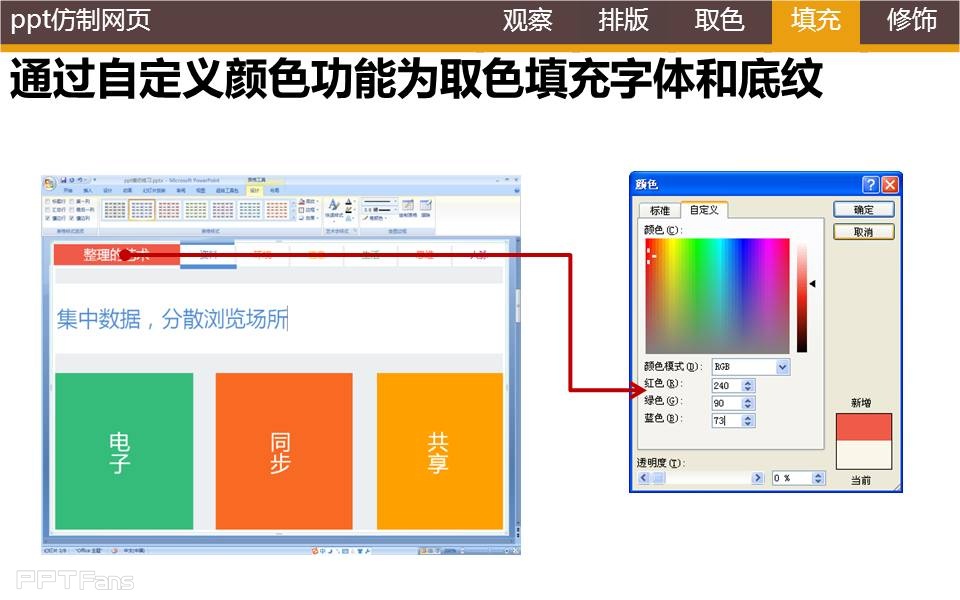Screen dimensions: 960x600
Task: Click the WordArt quick styles icon
Action: pyautogui.click(x=333, y=208)
